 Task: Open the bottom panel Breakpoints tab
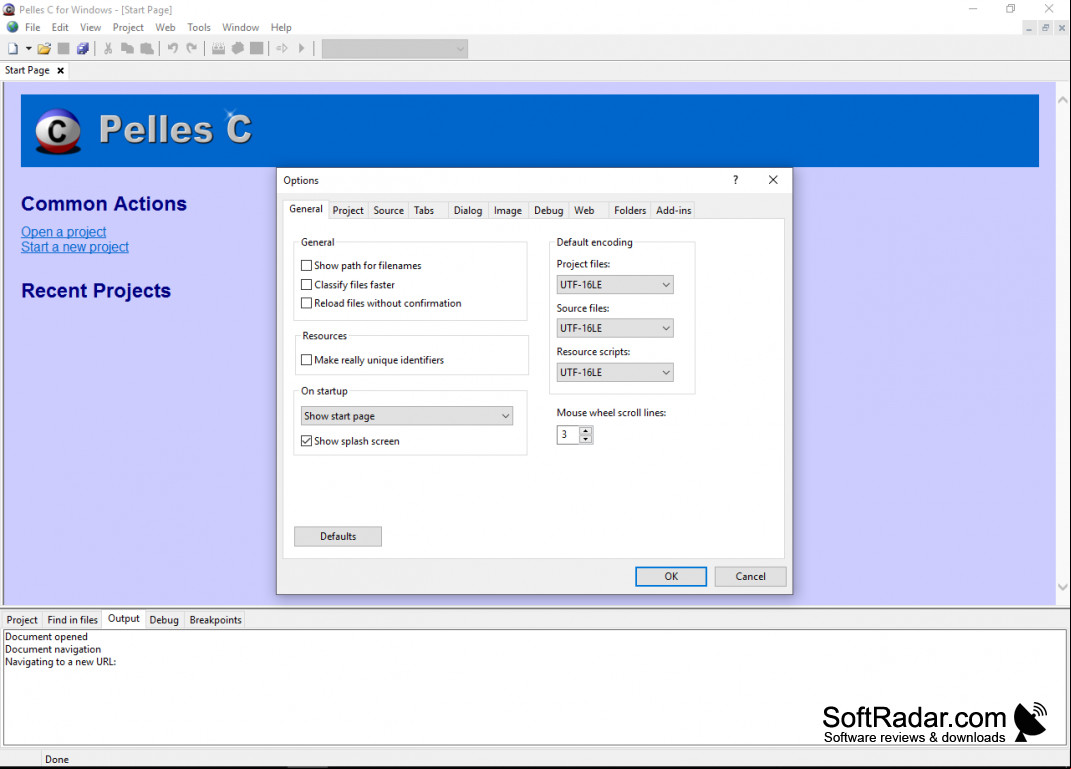(216, 620)
